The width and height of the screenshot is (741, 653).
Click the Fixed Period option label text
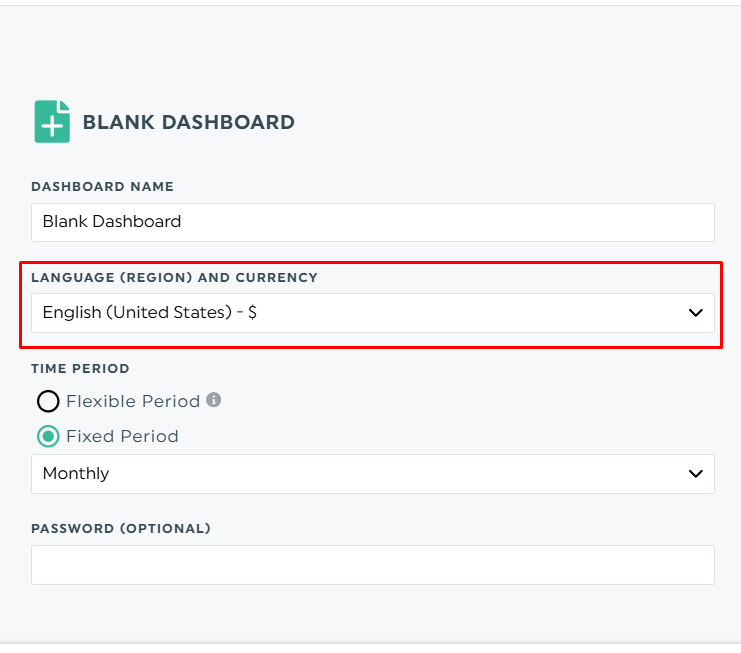122,436
